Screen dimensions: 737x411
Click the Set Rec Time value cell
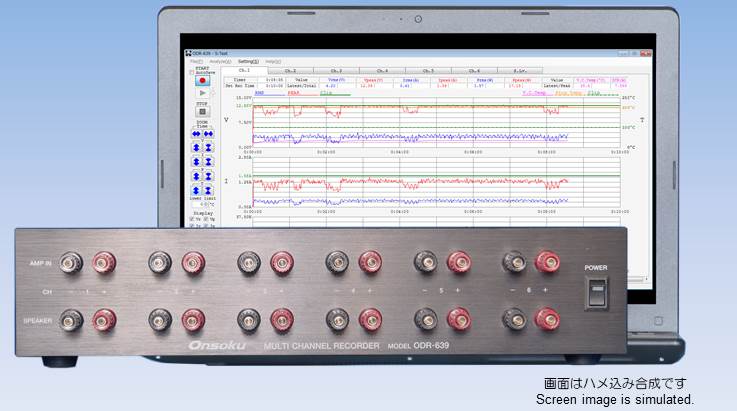[x=271, y=86]
